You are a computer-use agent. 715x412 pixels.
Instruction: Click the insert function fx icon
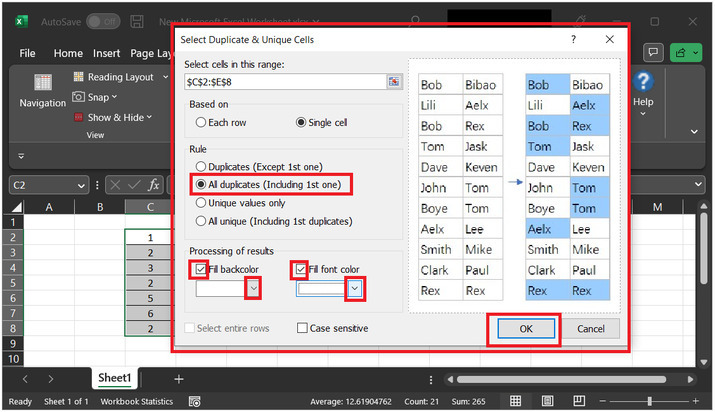[154, 185]
